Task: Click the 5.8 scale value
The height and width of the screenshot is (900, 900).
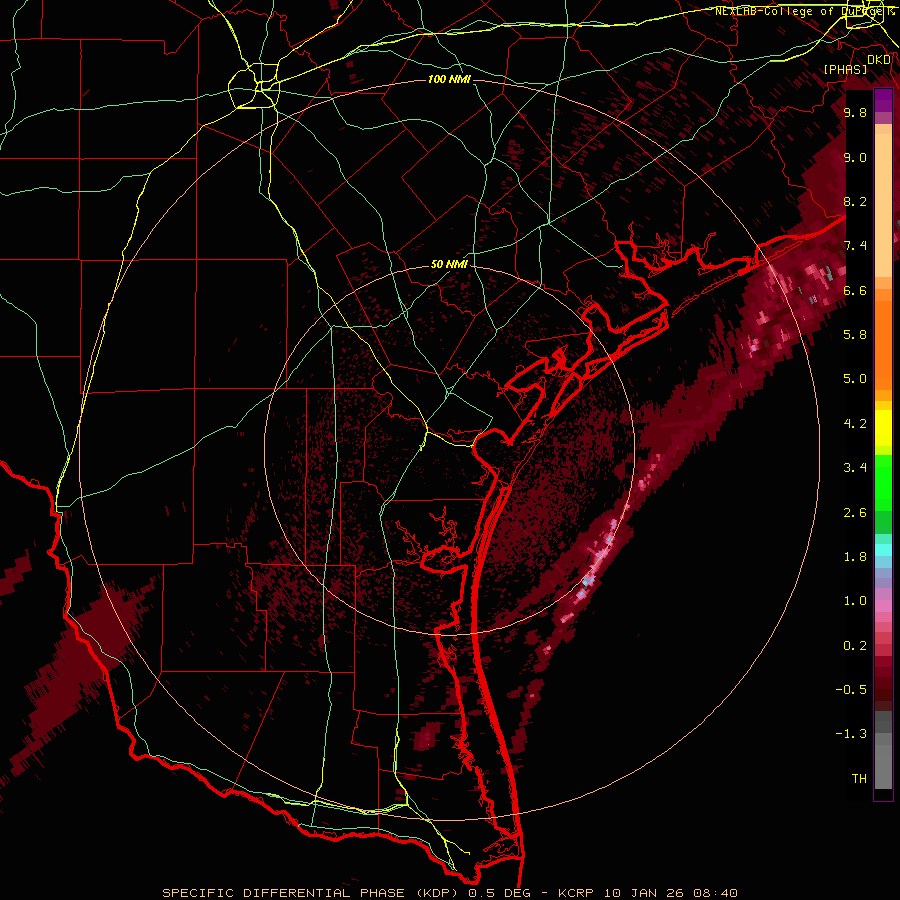Action: click(x=855, y=334)
